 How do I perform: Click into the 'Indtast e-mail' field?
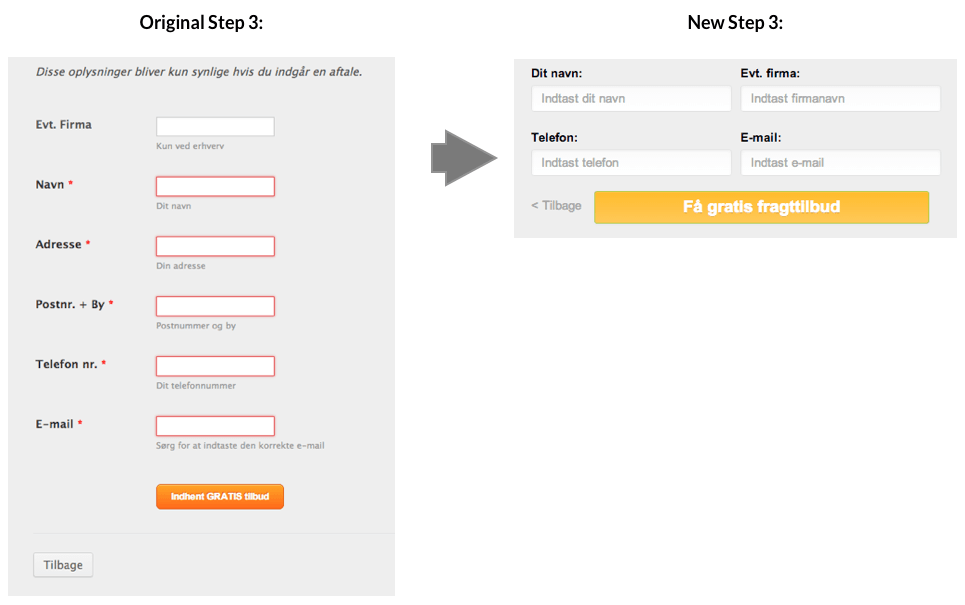pyautogui.click(x=840, y=163)
